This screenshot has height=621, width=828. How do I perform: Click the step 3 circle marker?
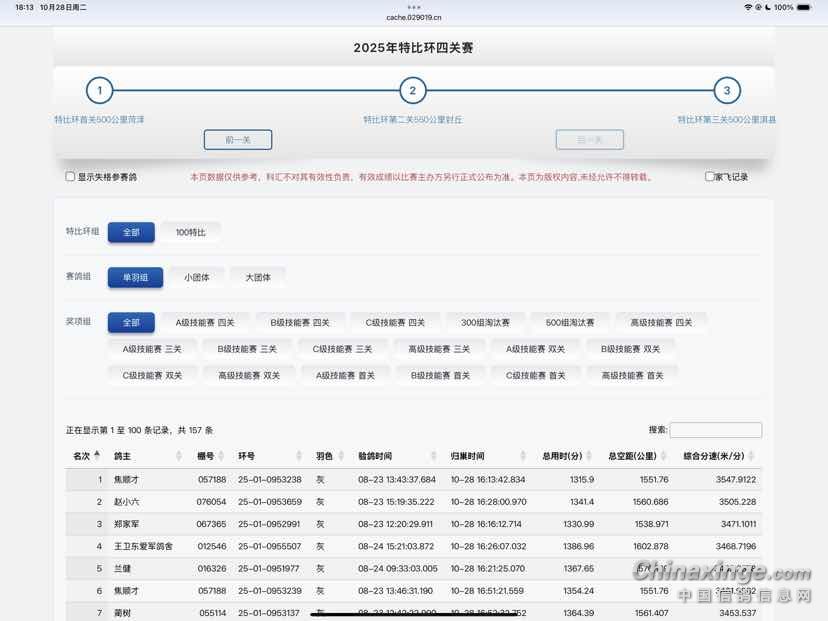coord(727,91)
